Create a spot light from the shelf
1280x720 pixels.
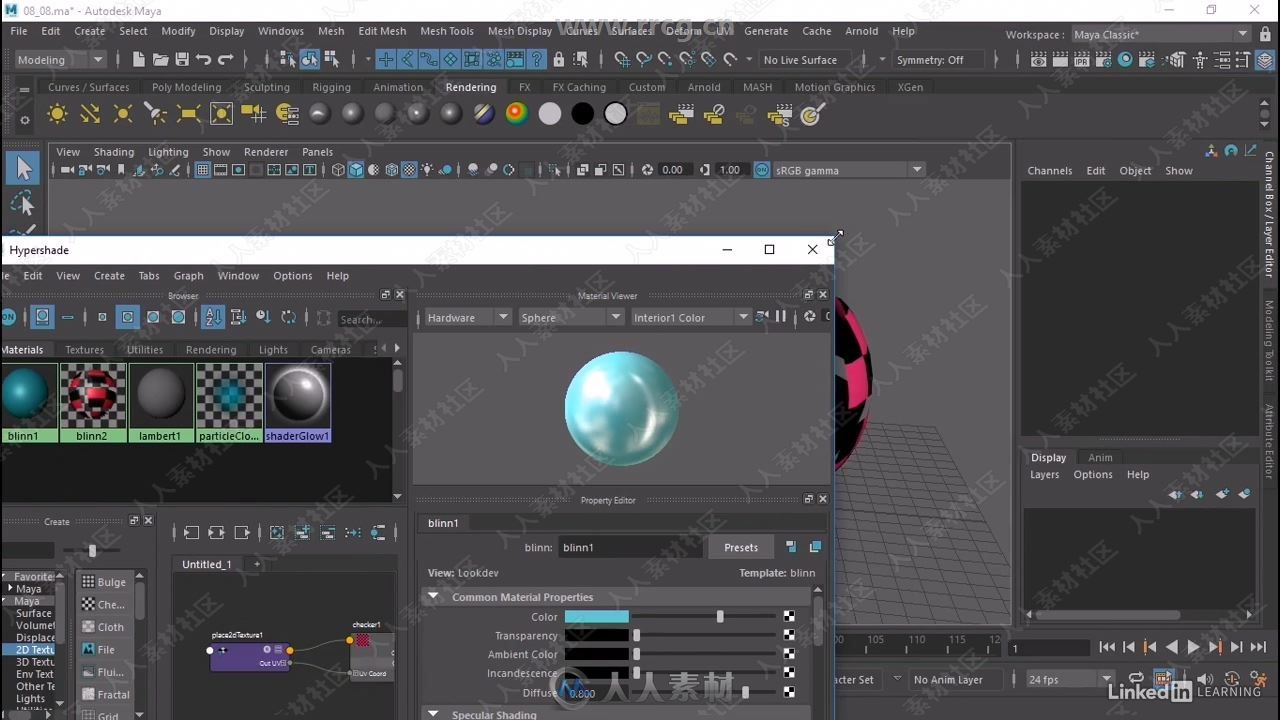coord(155,114)
